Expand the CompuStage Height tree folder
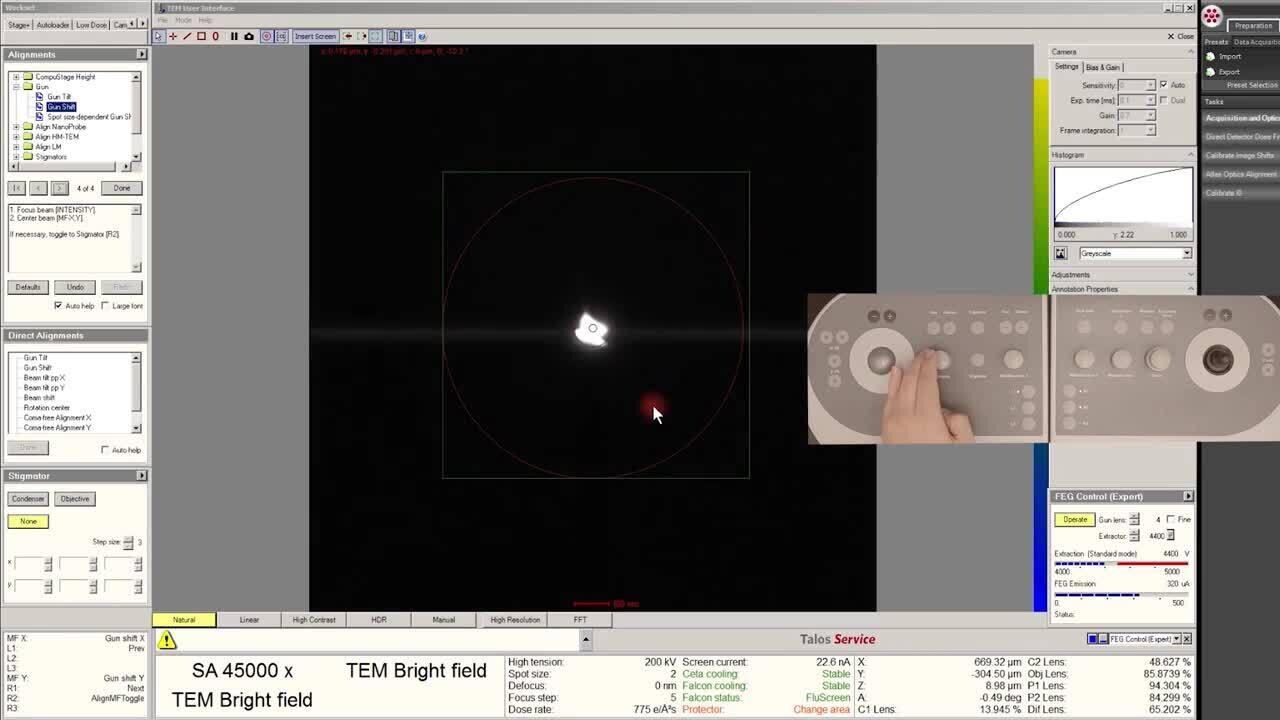Screen dimensions: 1280x720 click(16, 77)
